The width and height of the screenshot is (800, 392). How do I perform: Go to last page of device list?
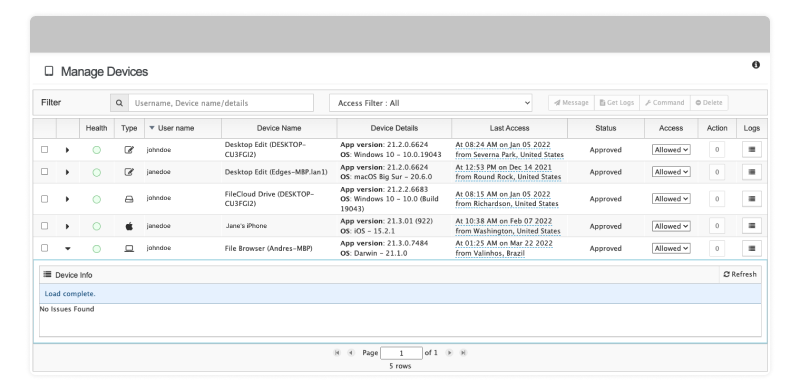[x=463, y=353]
